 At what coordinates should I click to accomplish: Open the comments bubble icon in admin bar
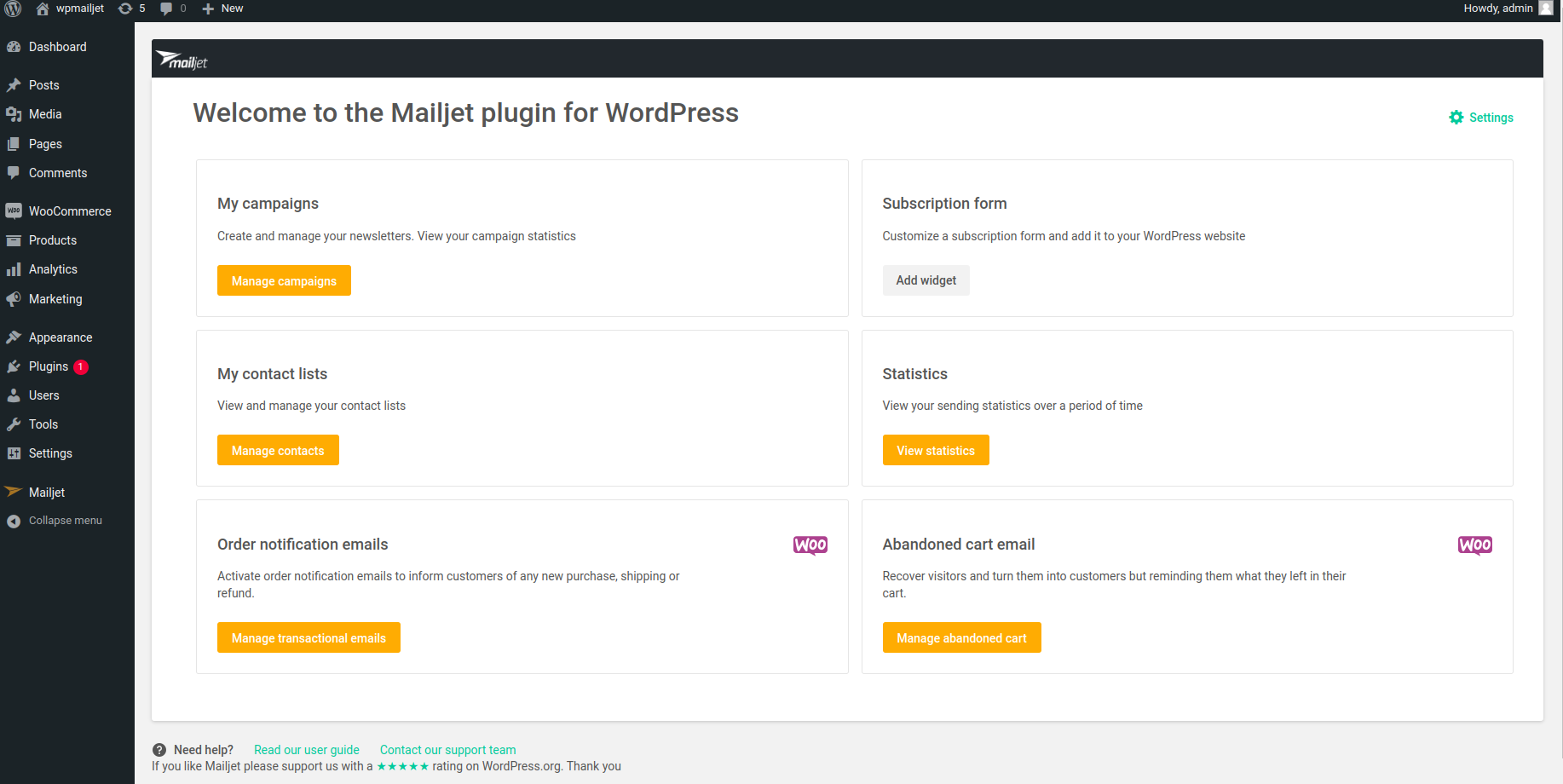(166, 9)
